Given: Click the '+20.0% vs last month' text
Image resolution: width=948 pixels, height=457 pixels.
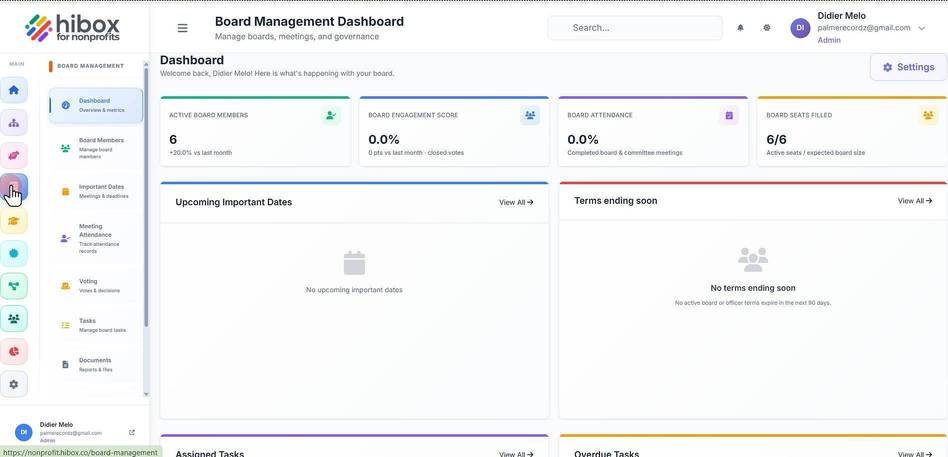Looking at the screenshot, I should 200,153.
